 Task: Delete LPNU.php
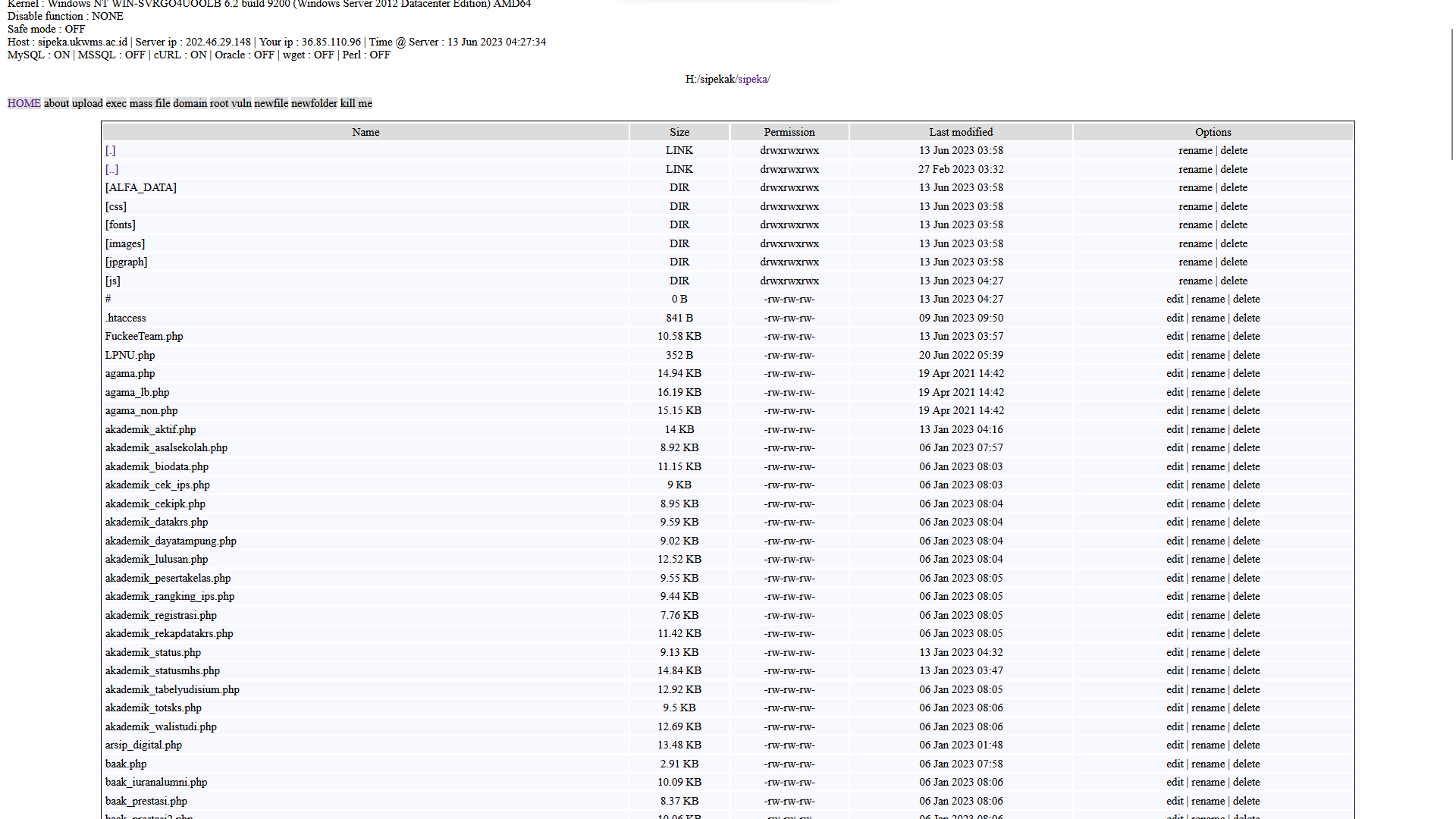pos(1247,355)
